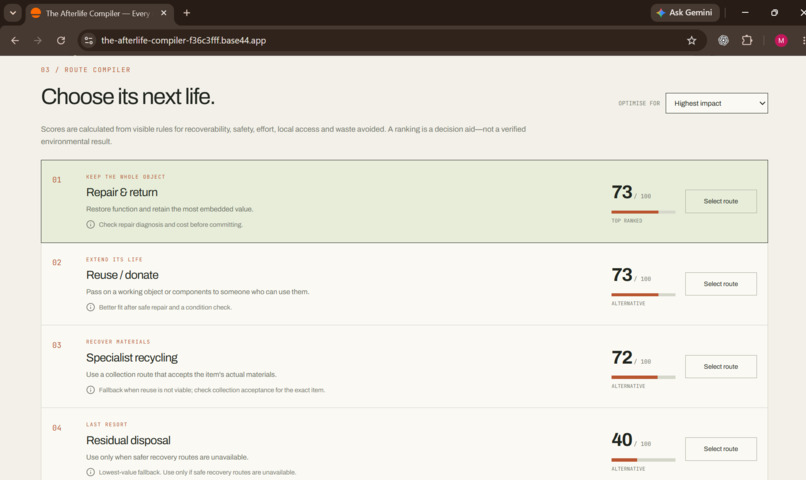
Task: Click the Ask Gemini button
Action: pos(686,13)
